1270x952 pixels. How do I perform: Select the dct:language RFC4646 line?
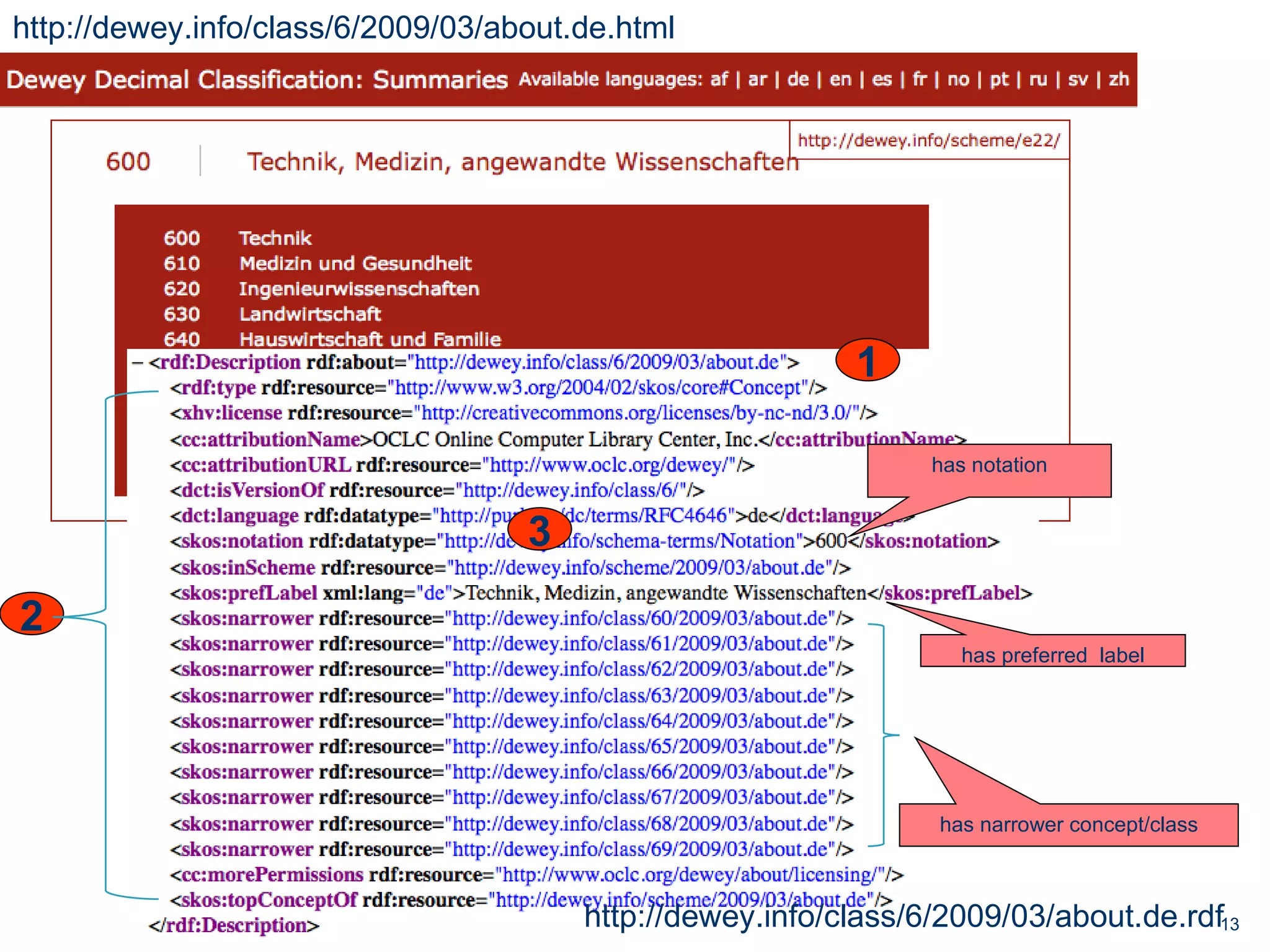[x=543, y=516]
